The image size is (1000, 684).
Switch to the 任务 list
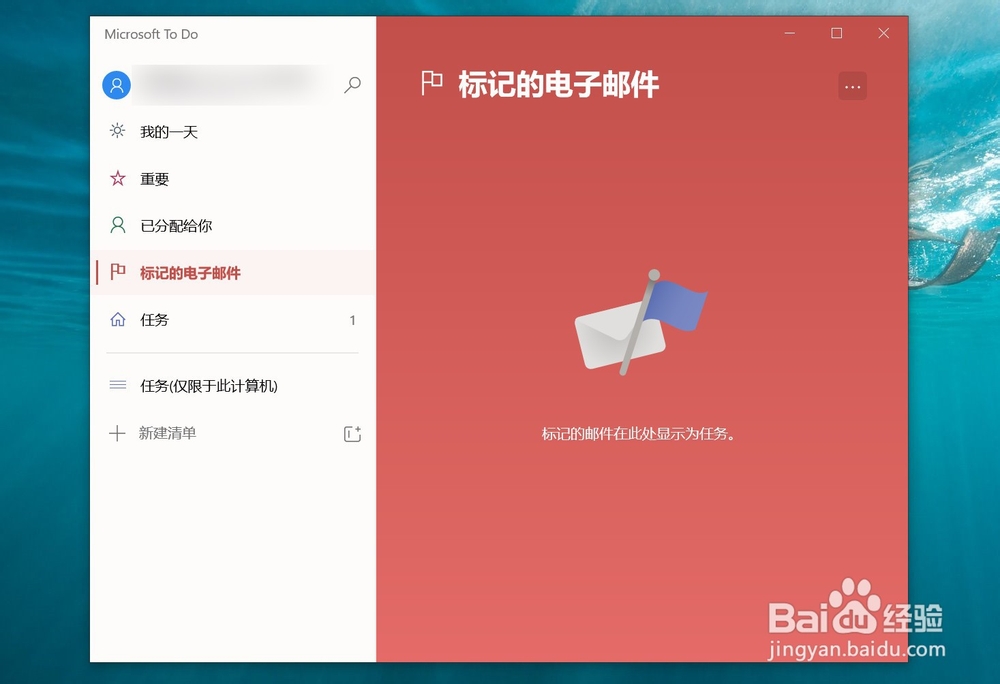coord(153,320)
